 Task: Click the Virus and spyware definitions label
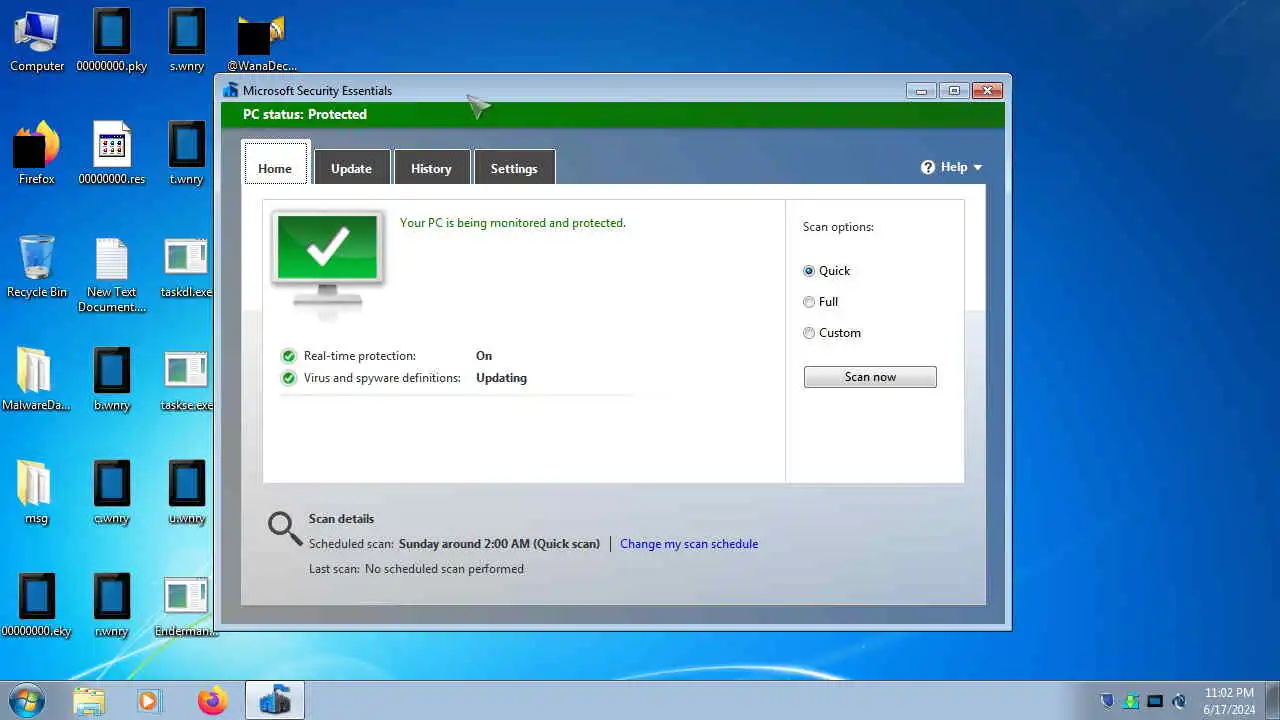pyautogui.click(x=382, y=378)
